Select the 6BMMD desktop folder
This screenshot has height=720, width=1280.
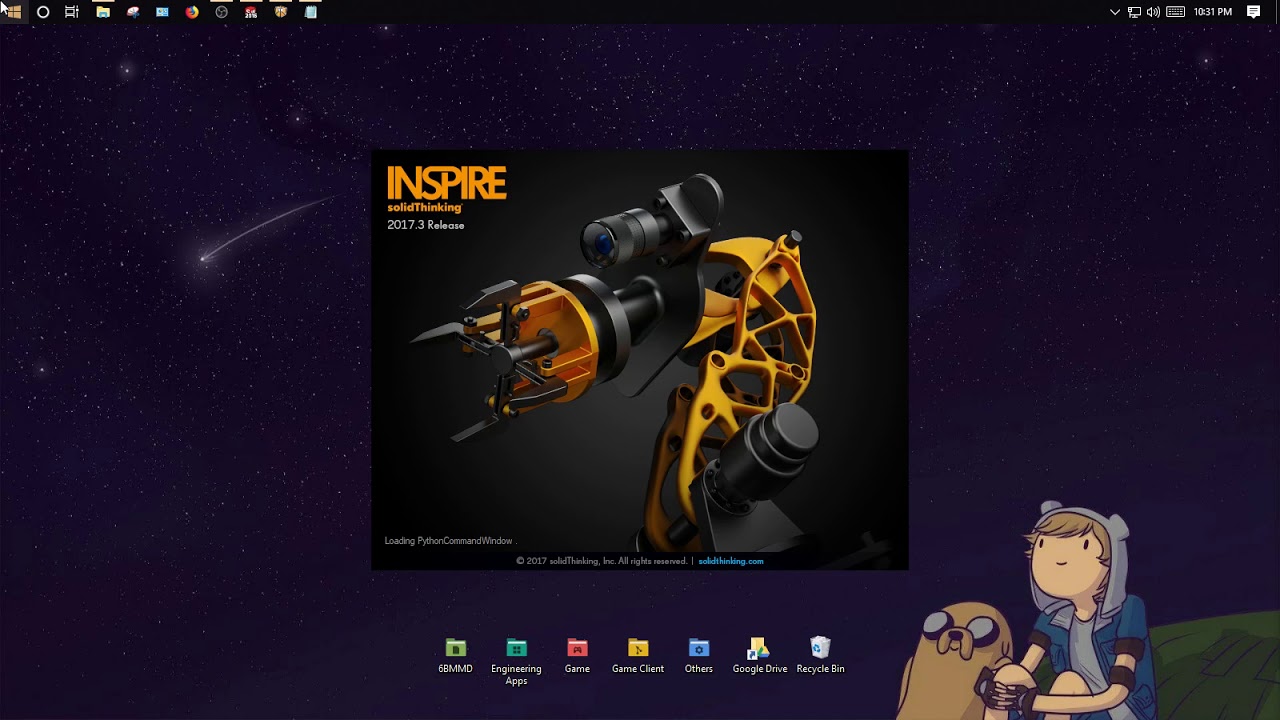(455, 656)
